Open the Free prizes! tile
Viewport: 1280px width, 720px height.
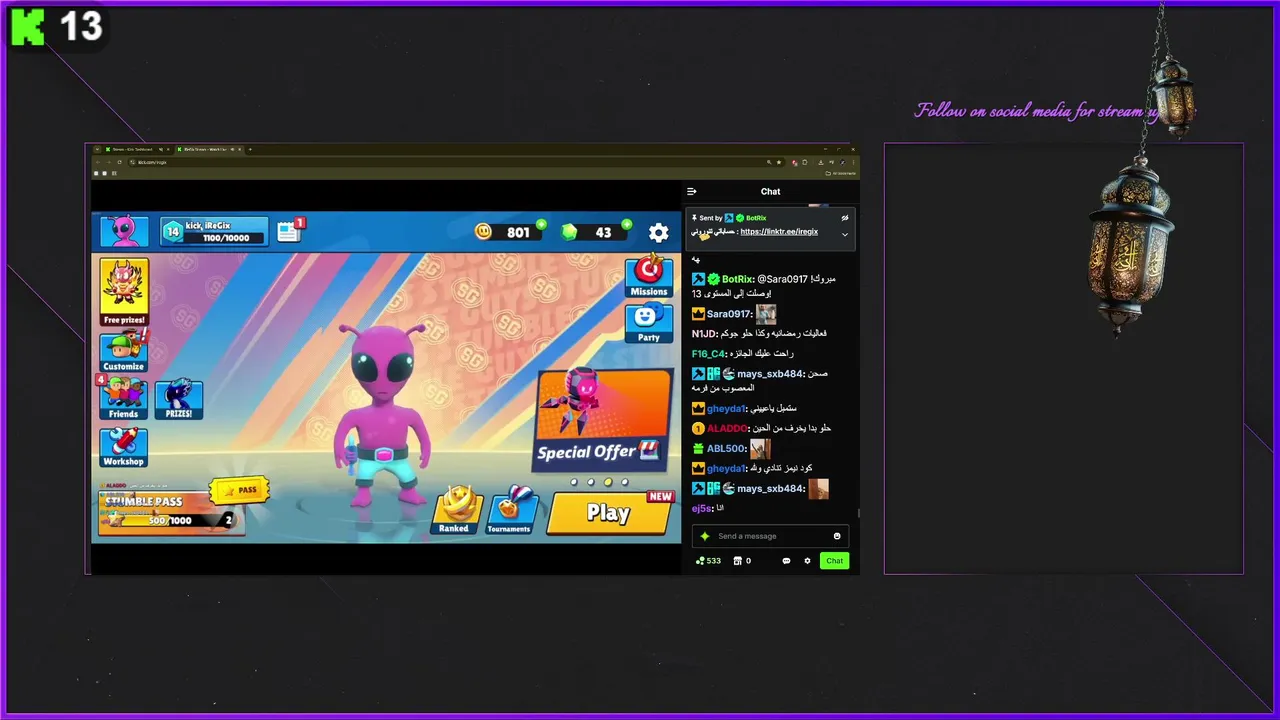(x=124, y=292)
